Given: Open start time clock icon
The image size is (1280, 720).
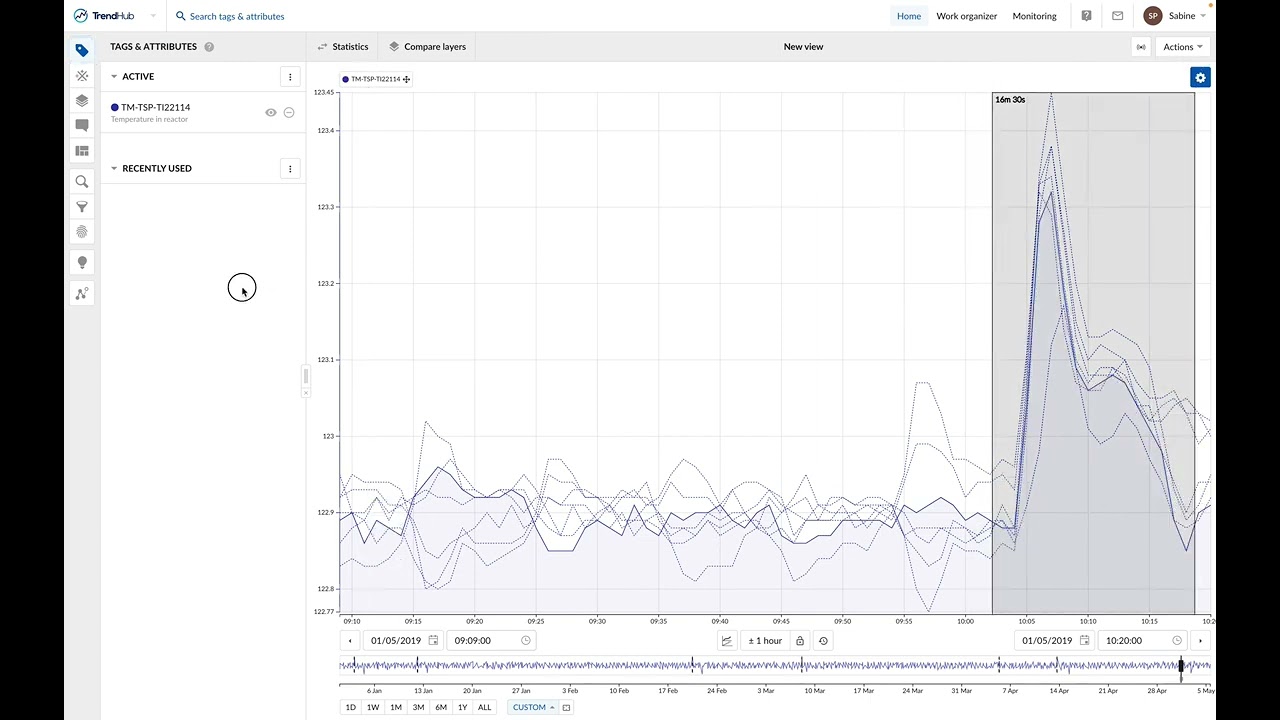Looking at the screenshot, I should click(525, 640).
